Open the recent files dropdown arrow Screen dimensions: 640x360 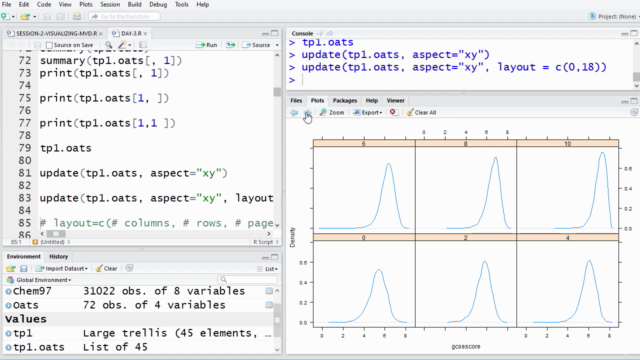(34, 17)
